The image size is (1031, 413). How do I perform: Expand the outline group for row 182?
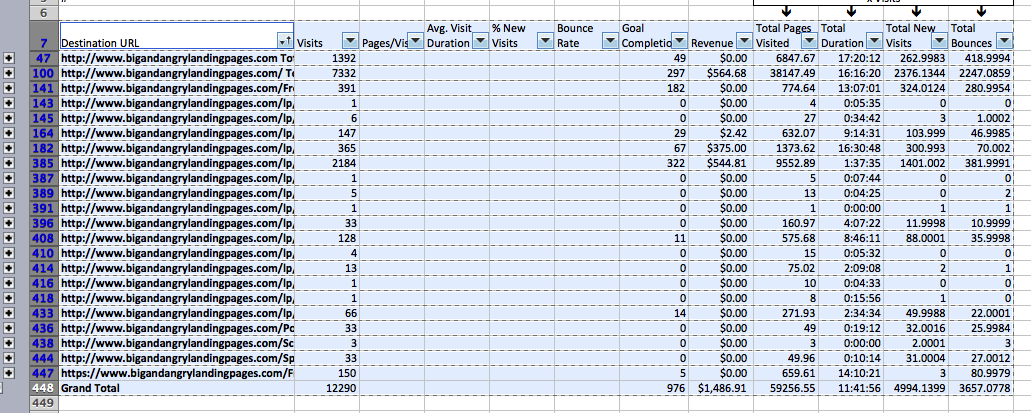[x=9, y=148]
